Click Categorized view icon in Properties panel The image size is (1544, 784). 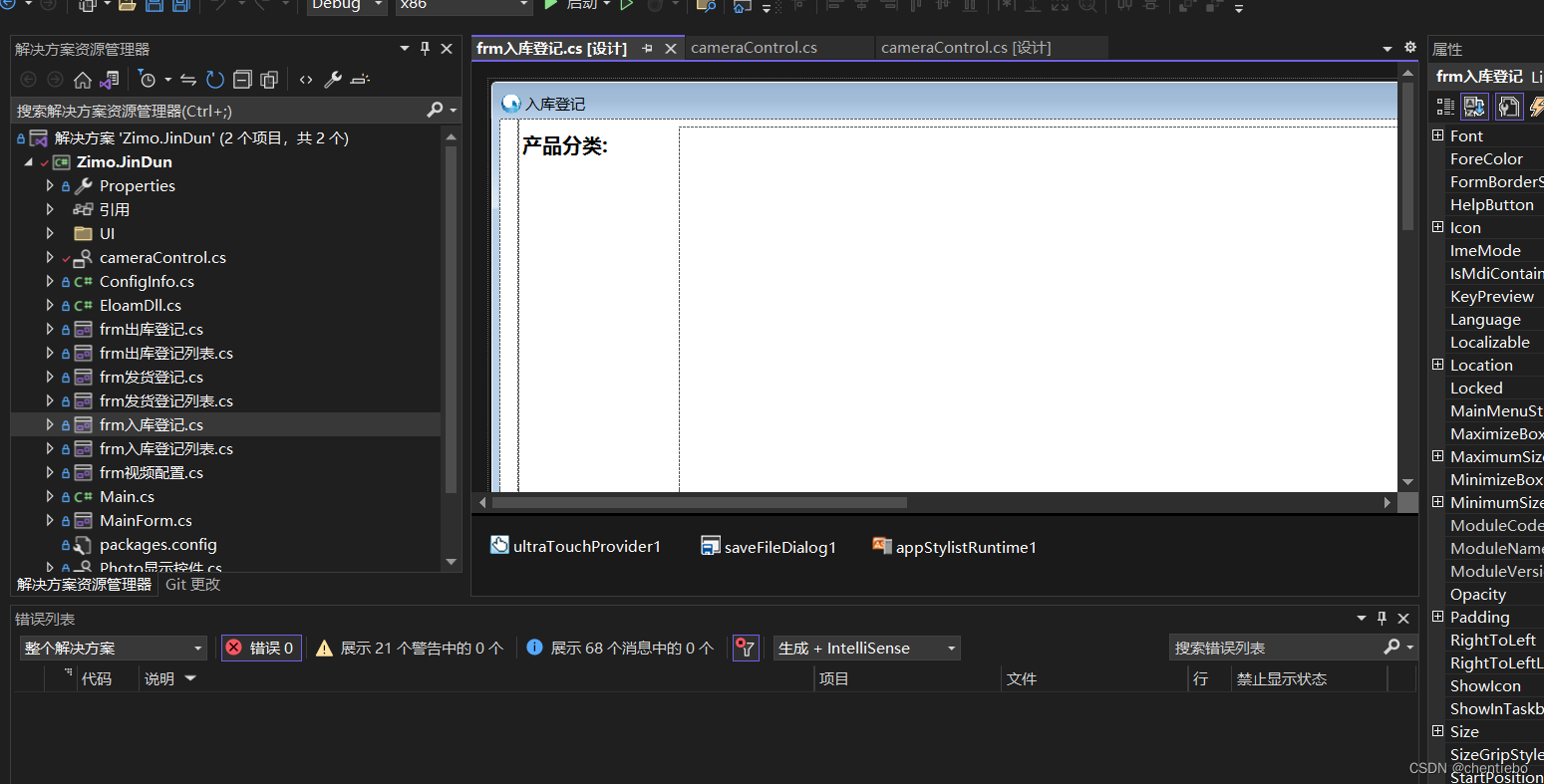point(1445,107)
